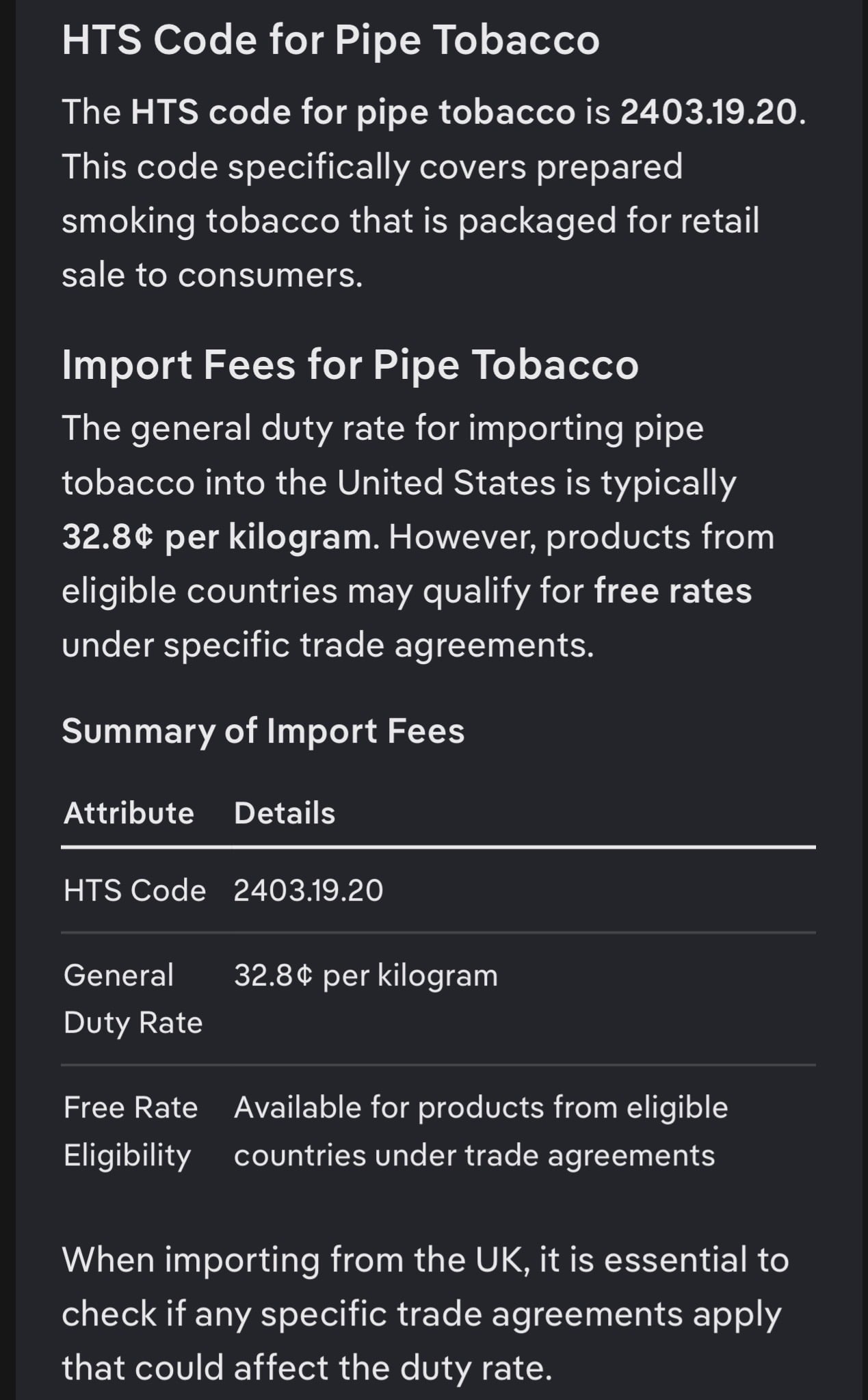Click the 'Attribute' table column header

point(129,813)
